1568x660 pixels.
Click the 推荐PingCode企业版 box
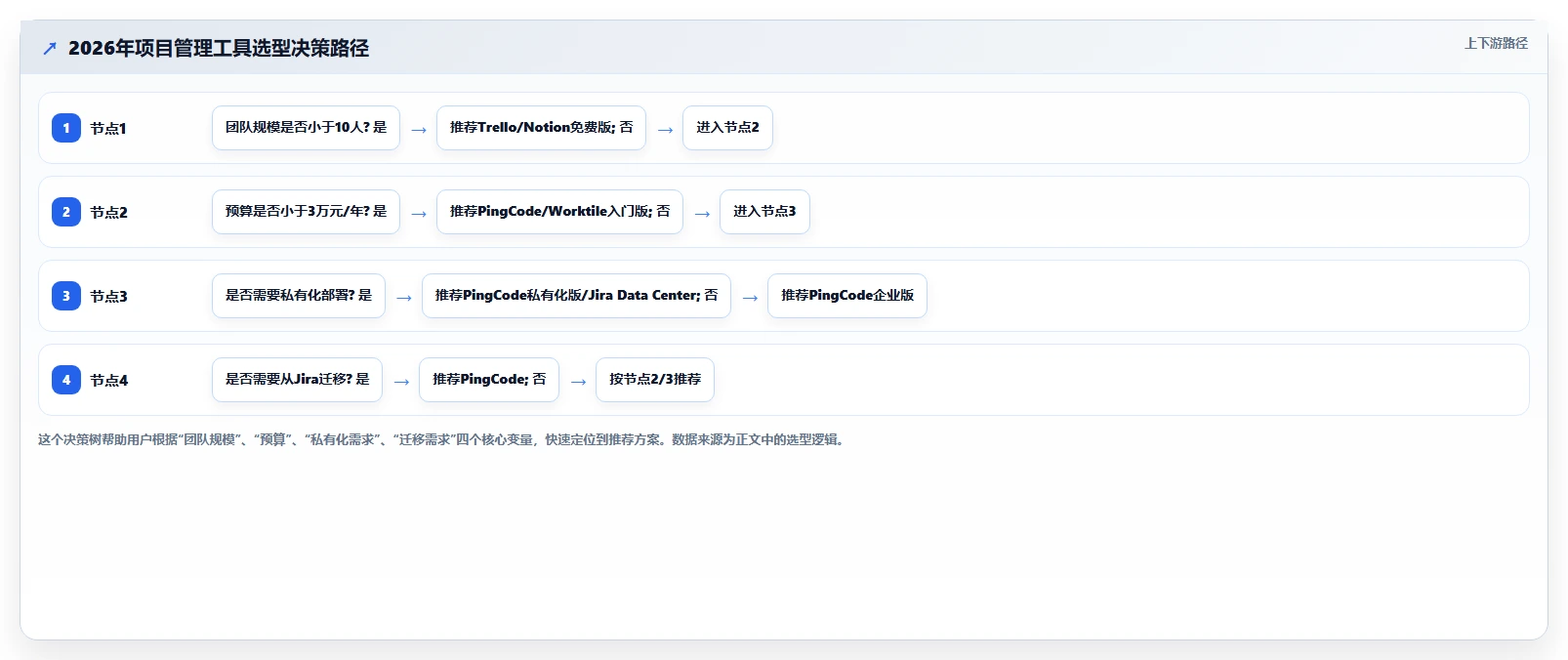[847, 296]
